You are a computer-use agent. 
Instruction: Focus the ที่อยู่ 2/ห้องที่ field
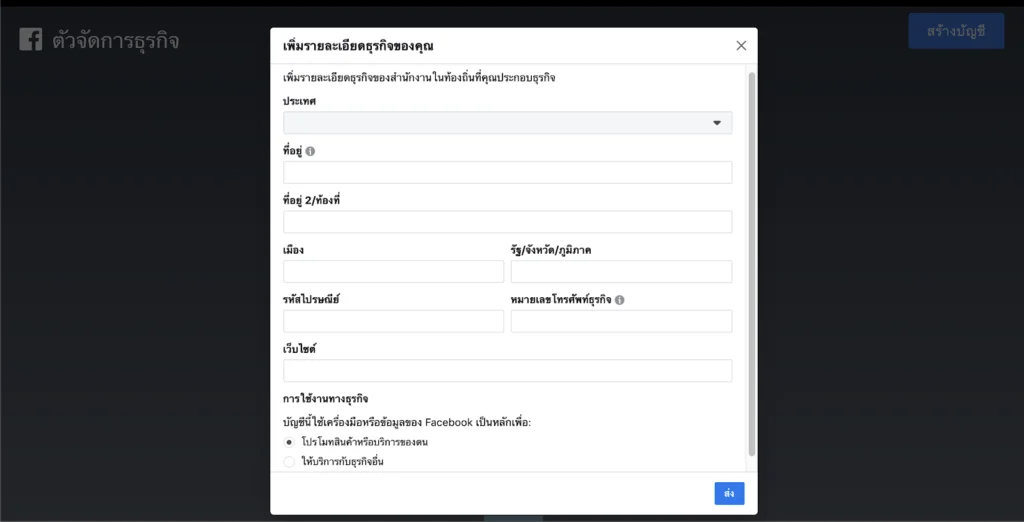click(507, 222)
